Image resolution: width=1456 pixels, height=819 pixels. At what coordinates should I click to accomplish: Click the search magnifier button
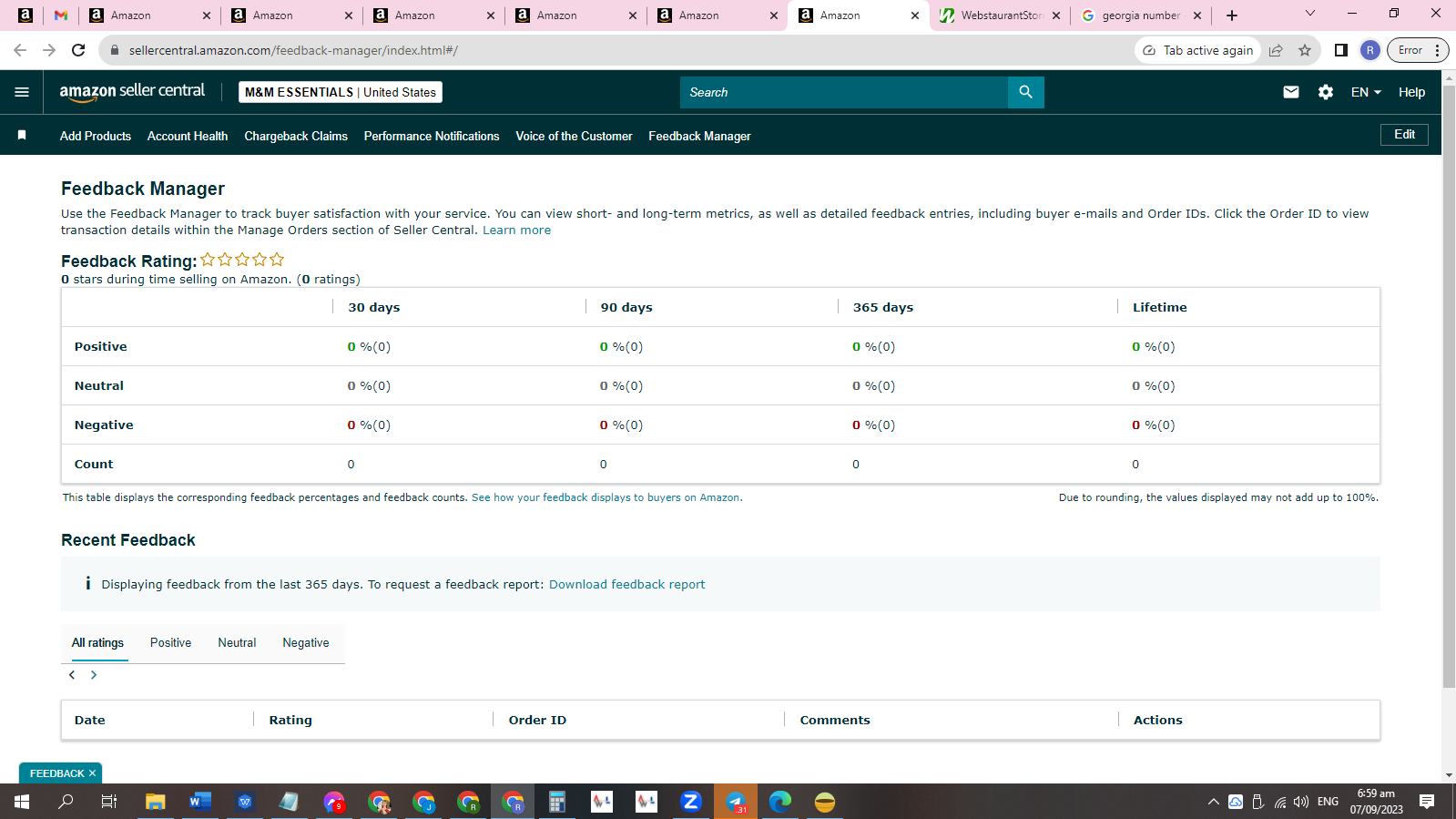click(1026, 92)
